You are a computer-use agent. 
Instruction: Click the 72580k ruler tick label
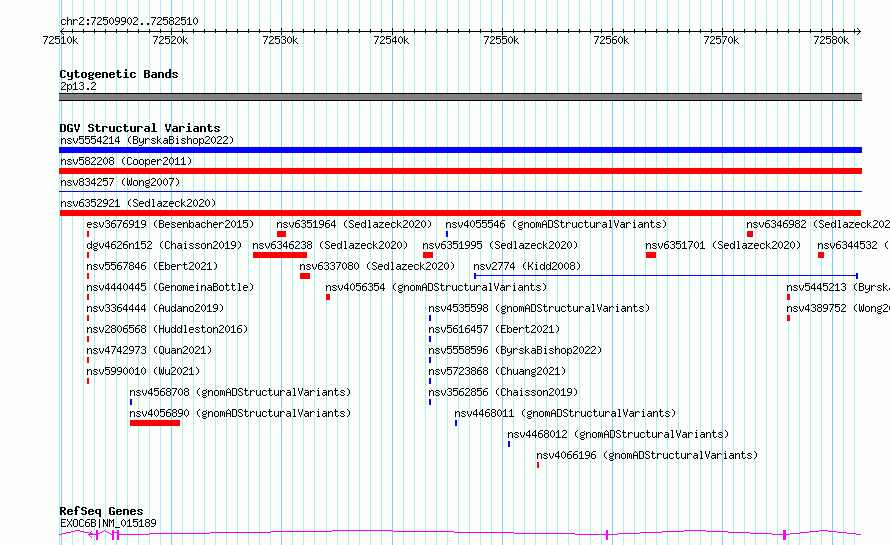(x=831, y=40)
